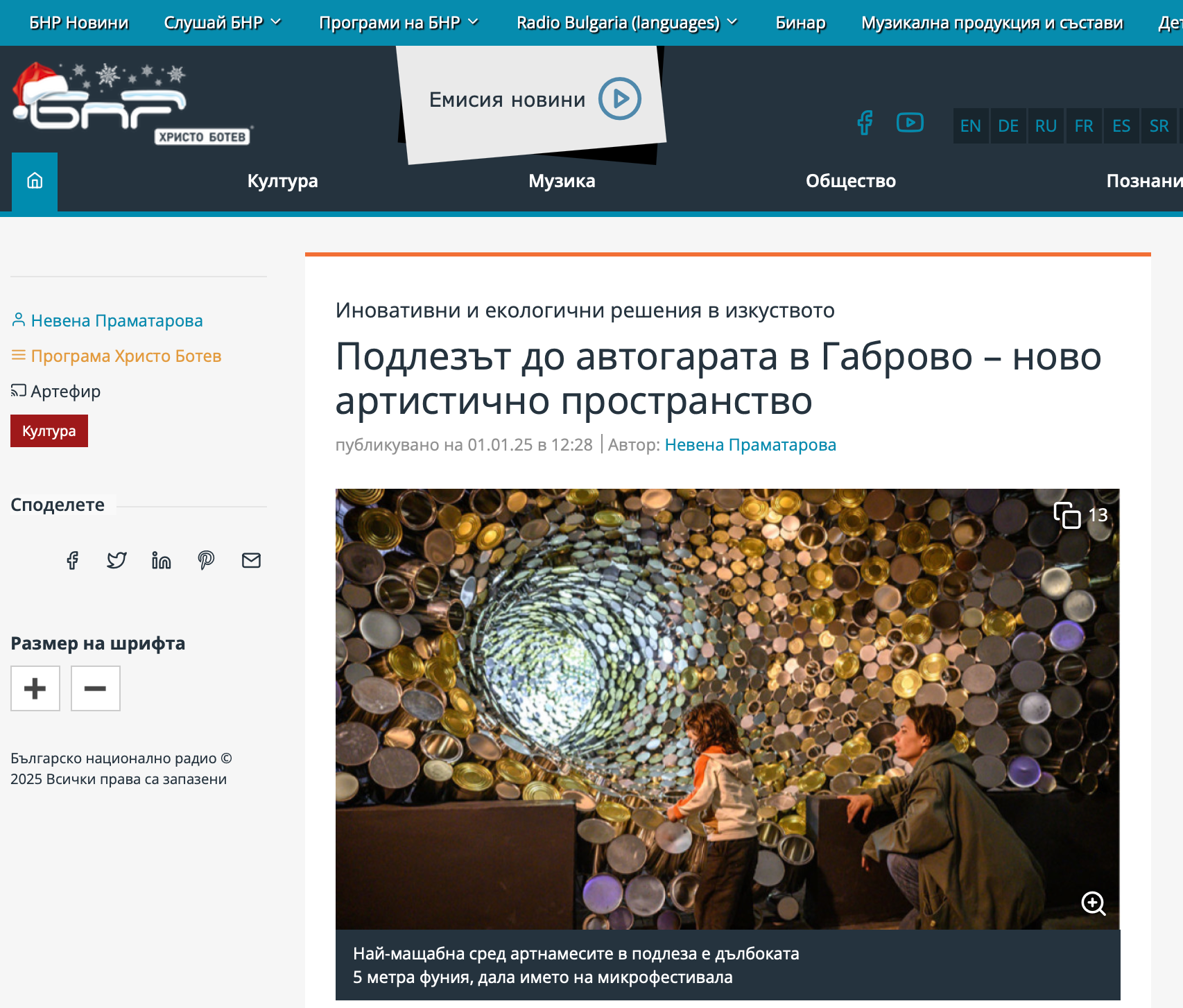Viewport: 1183px width, 1008px height.
Task: Open the home page via house icon
Action: pyautogui.click(x=35, y=181)
